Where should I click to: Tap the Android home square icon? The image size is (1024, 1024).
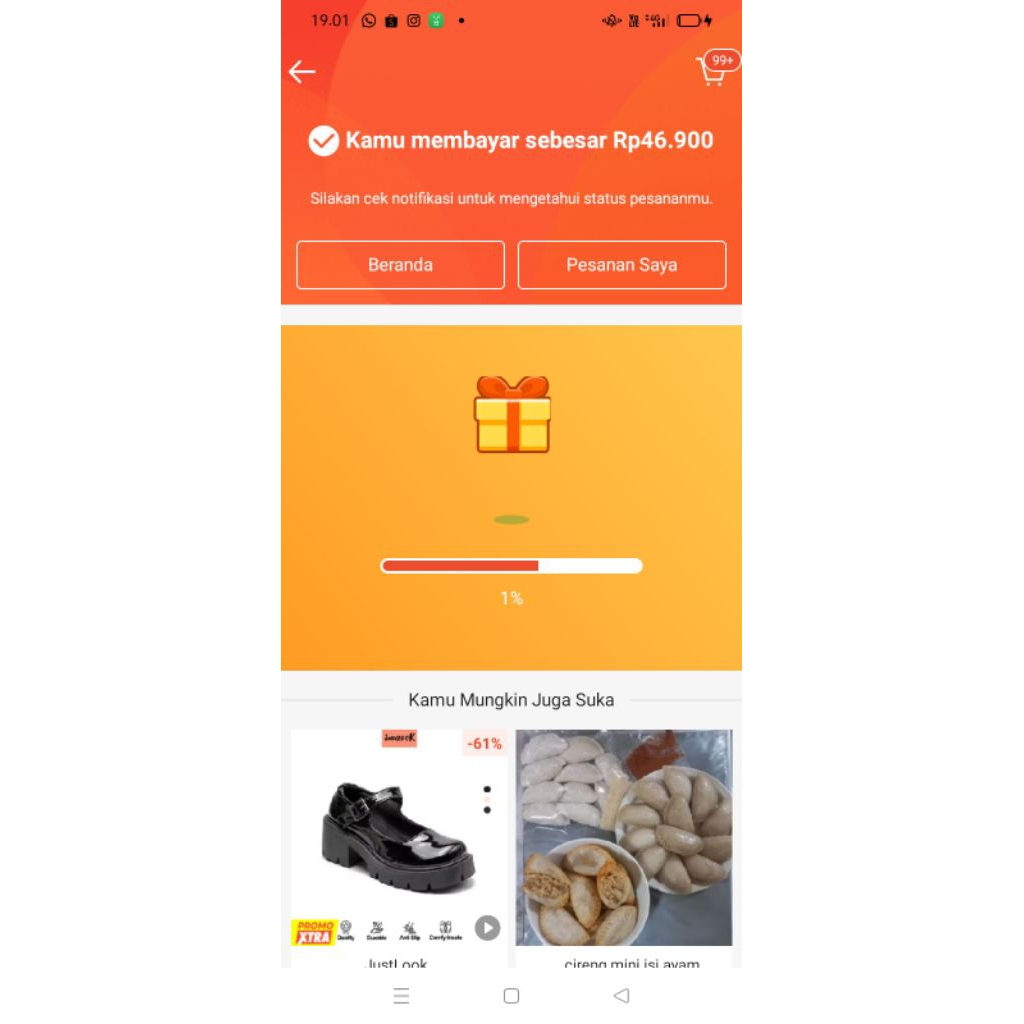click(511, 995)
